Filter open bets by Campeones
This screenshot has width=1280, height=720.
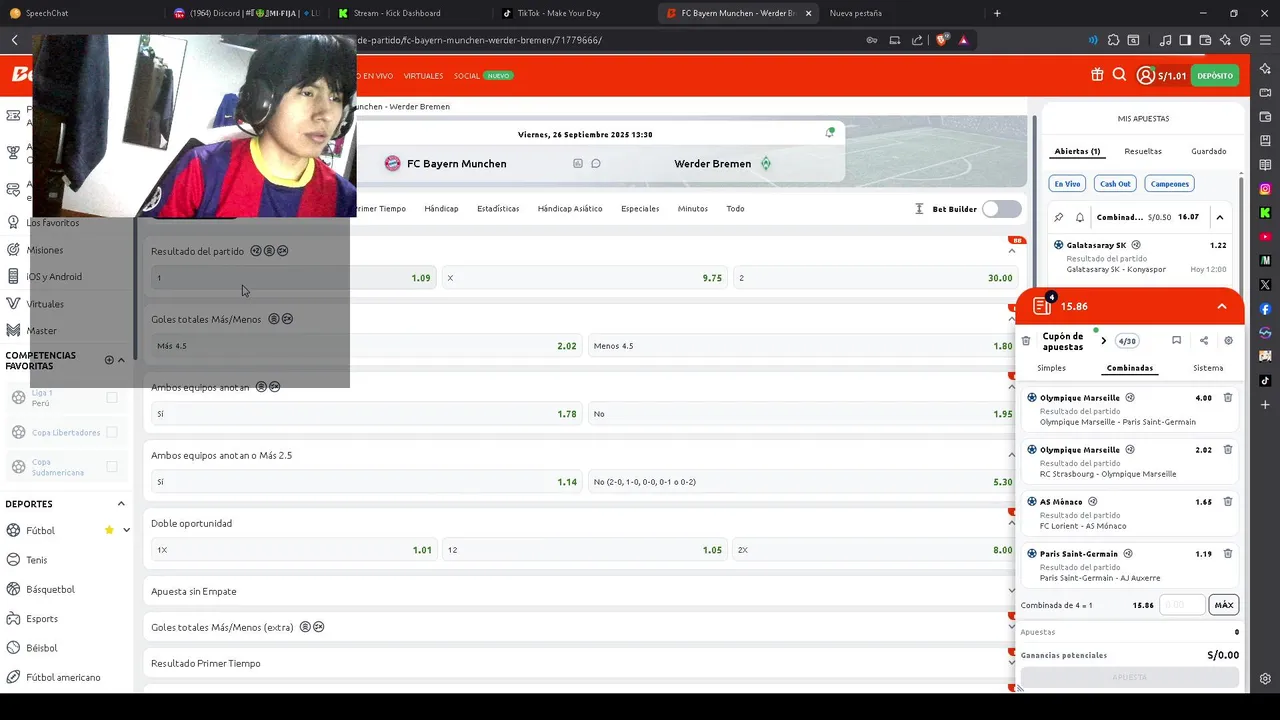click(1169, 184)
